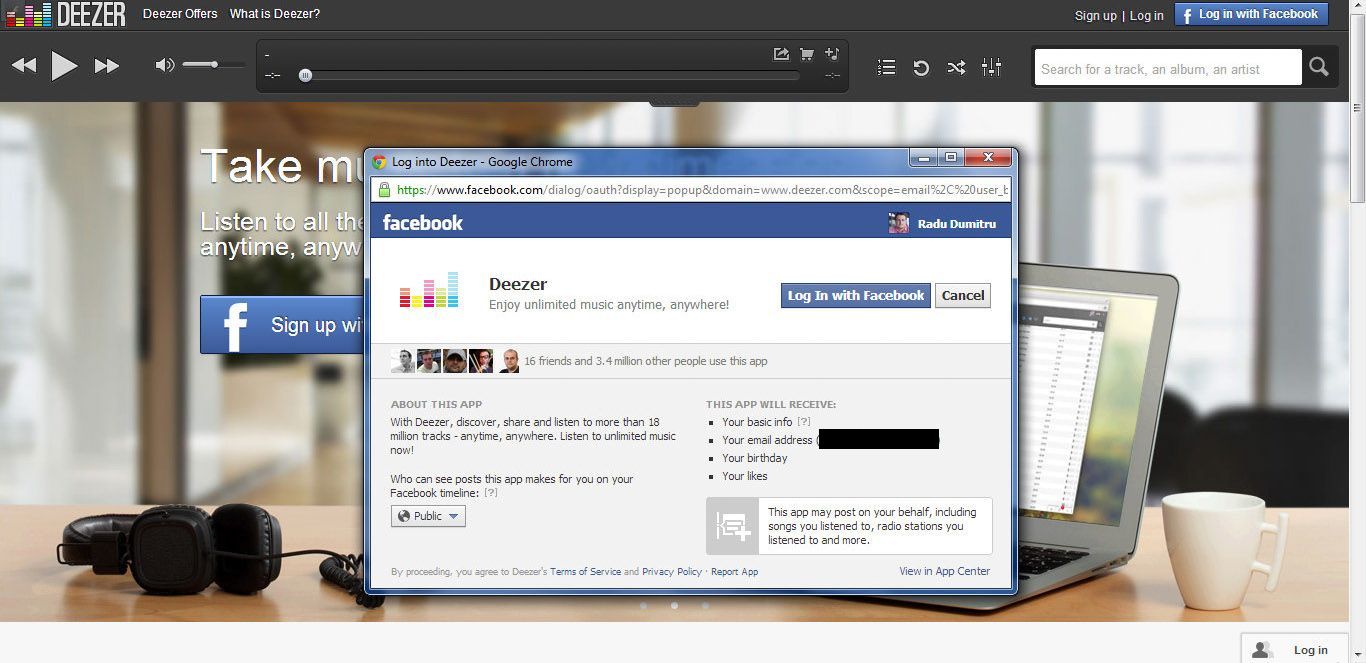Screen dimensions: 1366x663
Task: Click the Sign up link in header
Action: click(x=1096, y=15)
